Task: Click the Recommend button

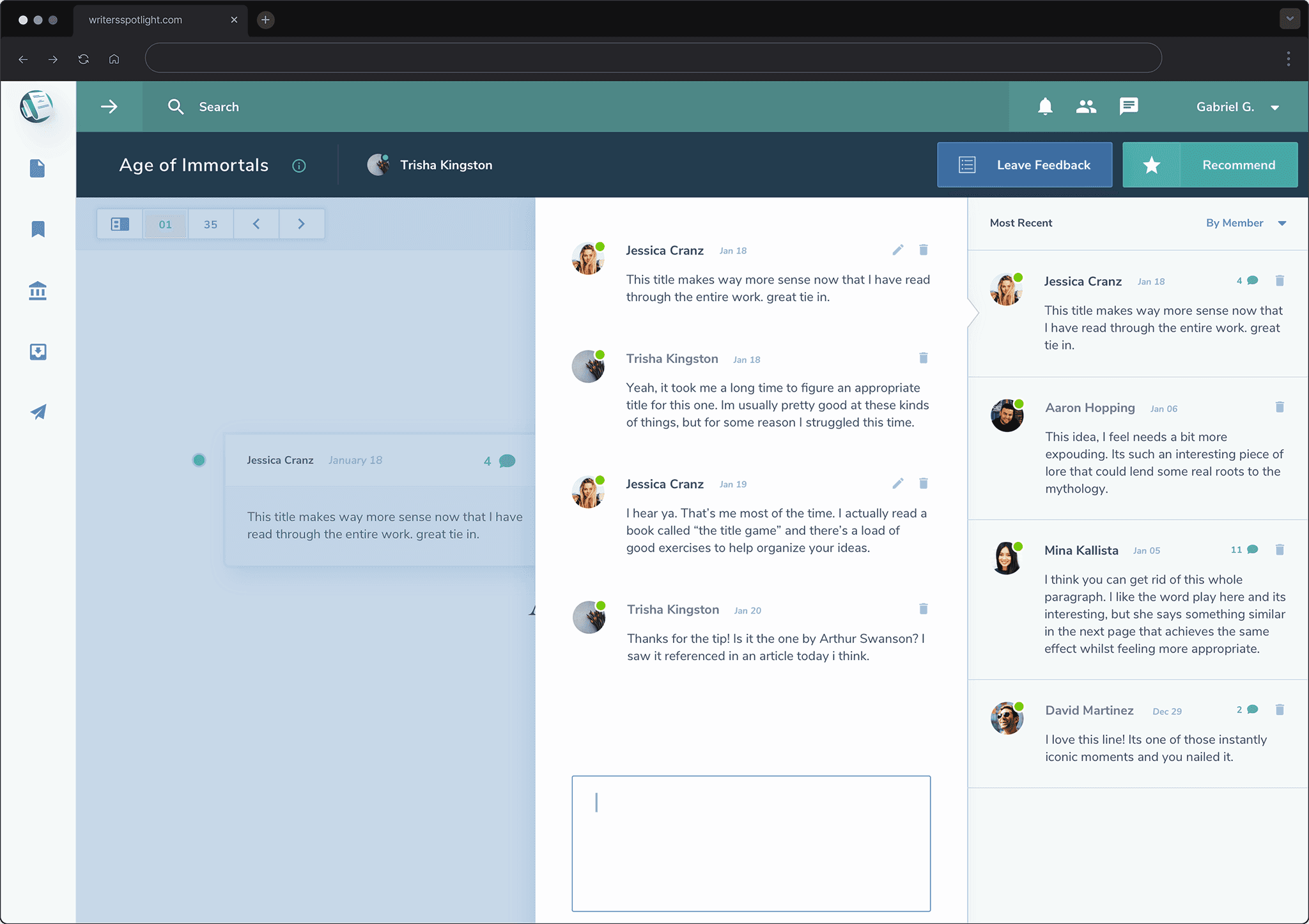Action: (x=1210, y=165)
